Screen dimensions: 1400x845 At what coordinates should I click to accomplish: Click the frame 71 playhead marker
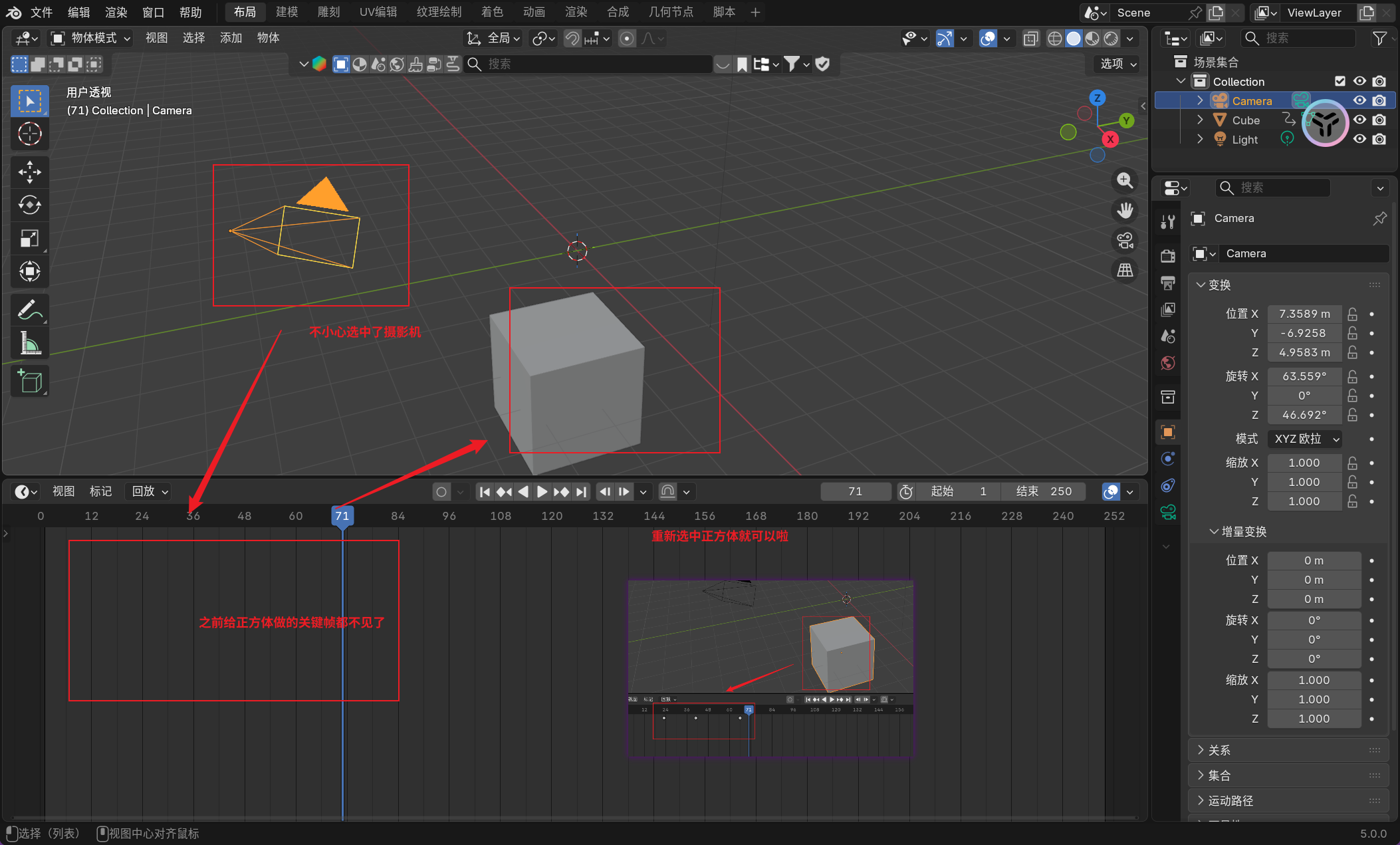tap(342, 516)
